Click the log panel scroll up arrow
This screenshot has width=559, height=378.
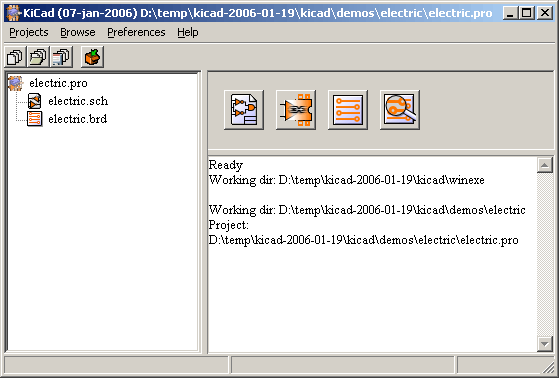click(544, 165)
